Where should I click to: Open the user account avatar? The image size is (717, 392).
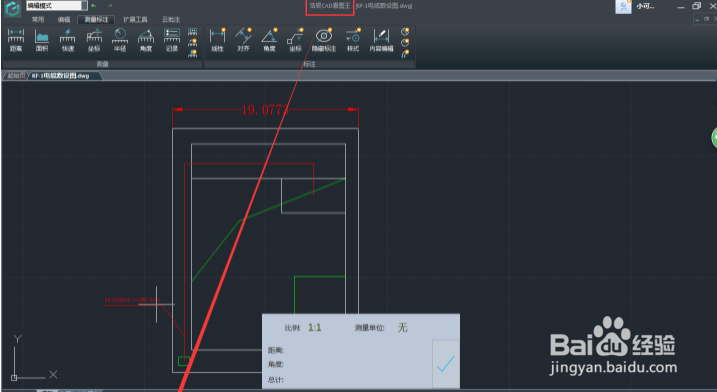[x=623, y=6]
